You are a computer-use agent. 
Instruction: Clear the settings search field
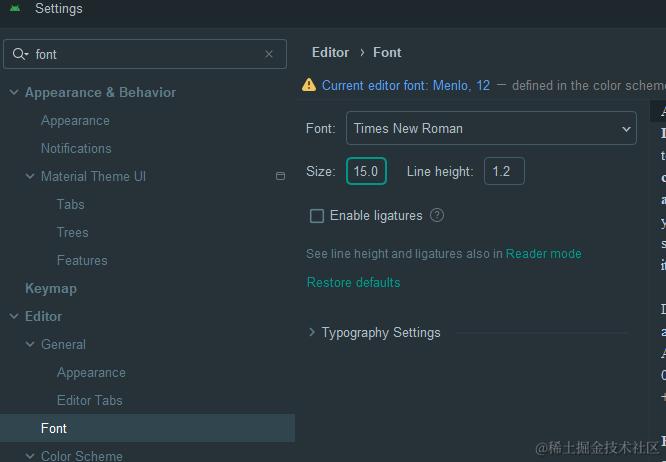pyautogui.click(x=268, y=54)
